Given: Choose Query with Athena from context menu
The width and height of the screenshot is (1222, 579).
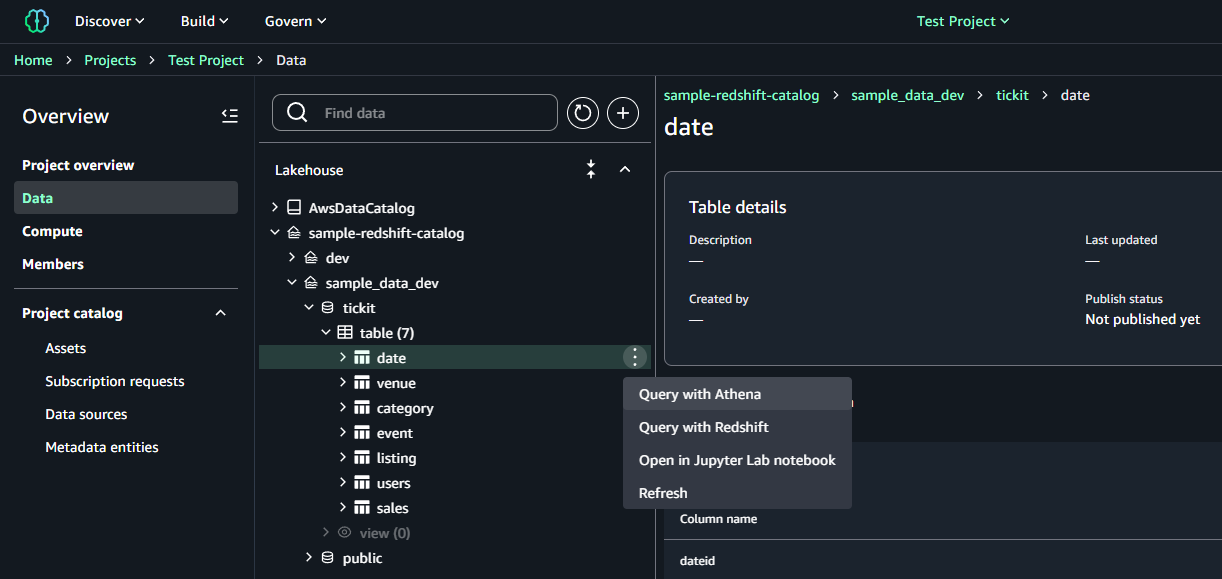Looking at the screenshot, I should [x=737, y=394].
